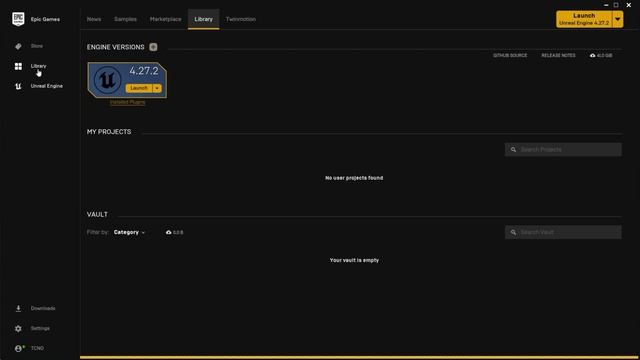Click the engine size cloud icon
The image size is (640, 360).
[592, 56]
